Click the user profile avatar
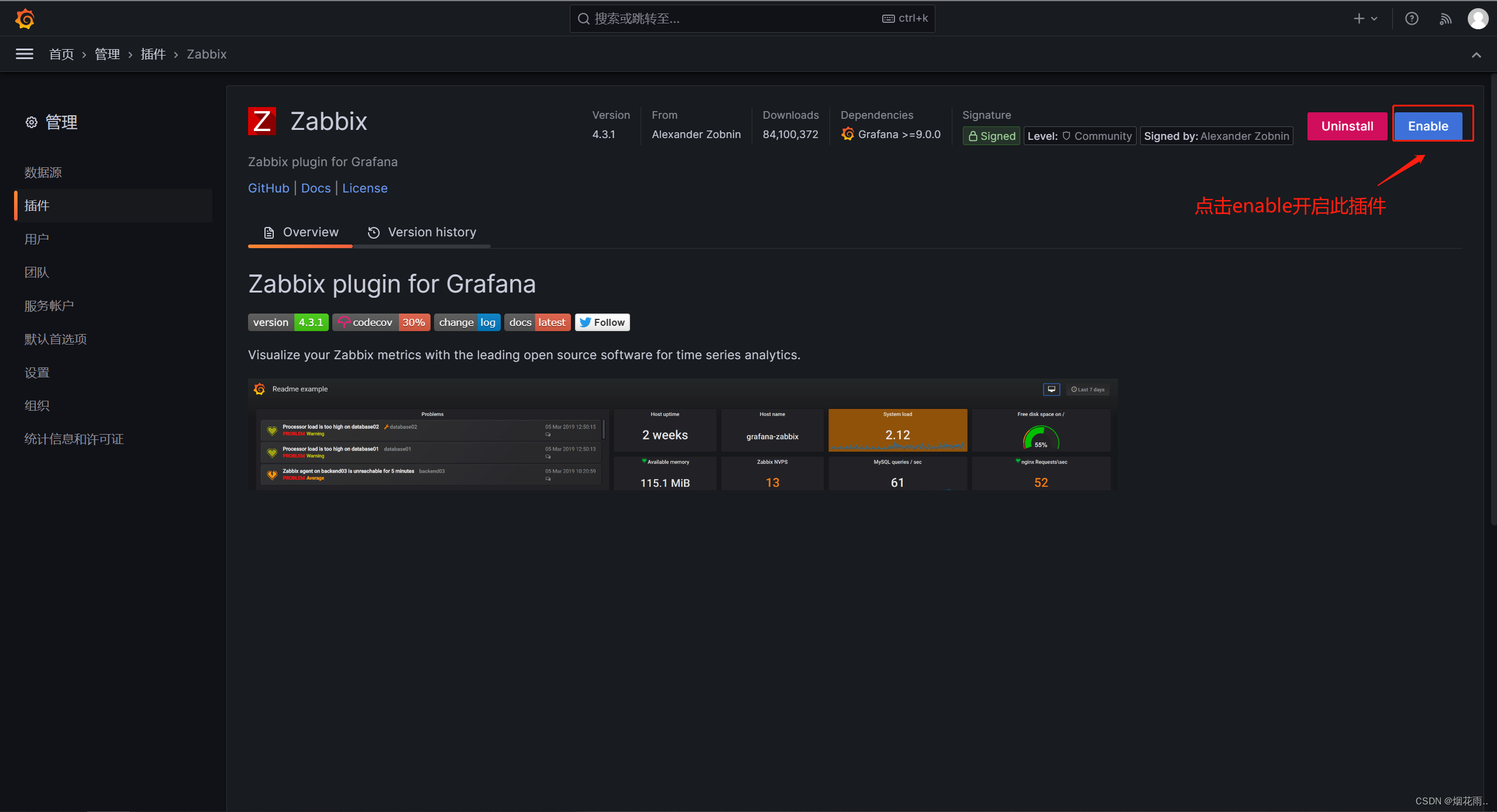 (x=1478, y=19)
